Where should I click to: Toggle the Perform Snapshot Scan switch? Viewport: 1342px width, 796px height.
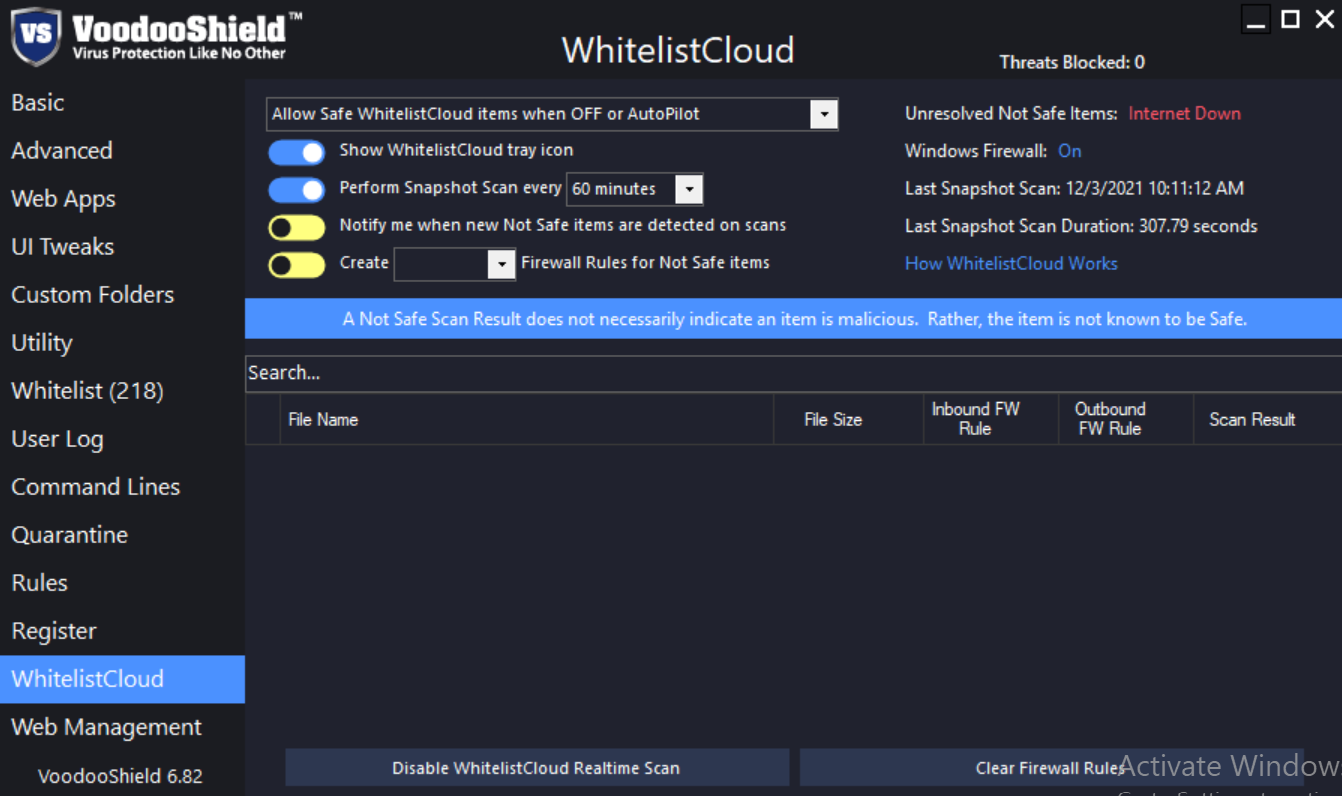[296, 190]
